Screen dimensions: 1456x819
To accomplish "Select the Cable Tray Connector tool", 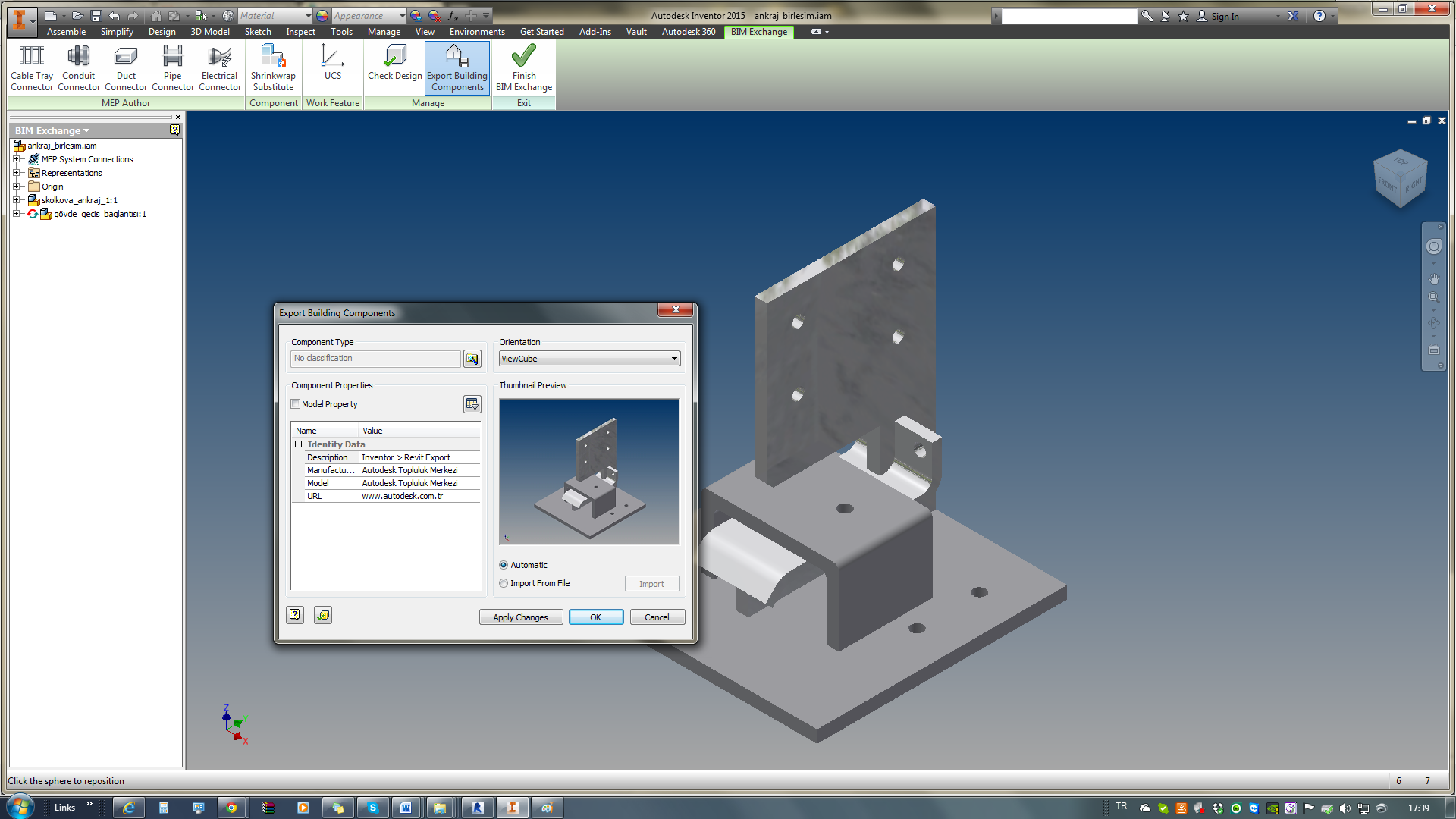I will click(x=32, y=68).
